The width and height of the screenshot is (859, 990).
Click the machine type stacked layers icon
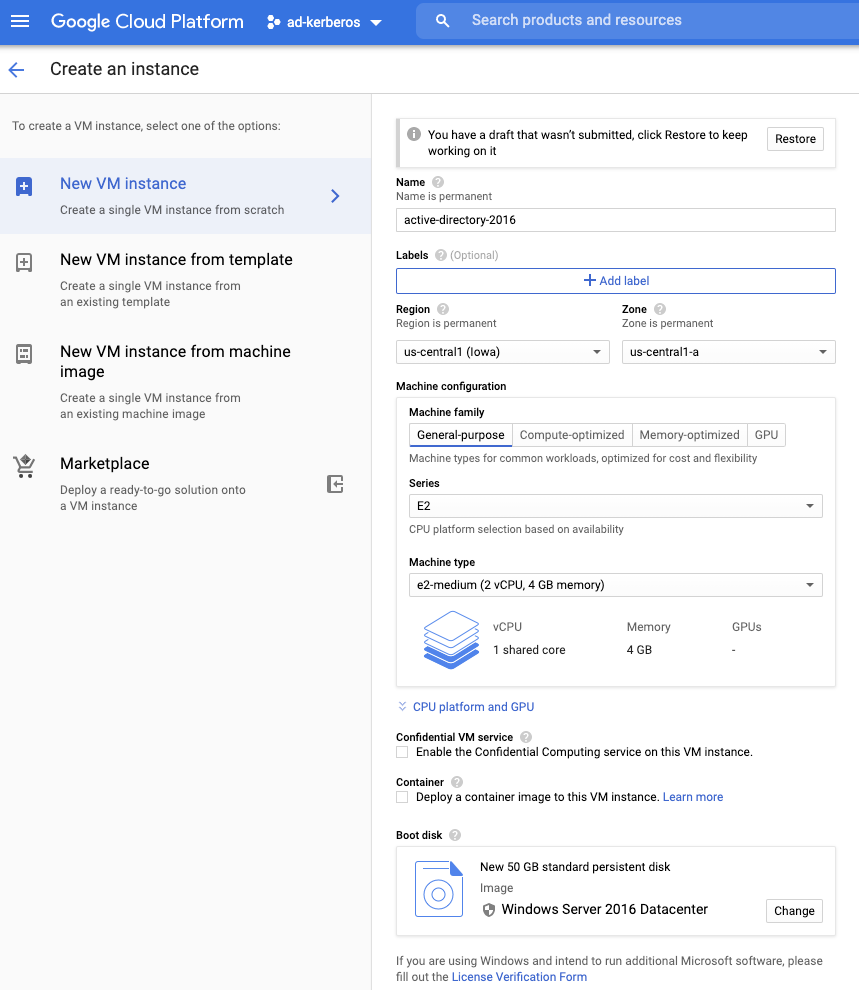pyautogui.click(x=451, y=640)
